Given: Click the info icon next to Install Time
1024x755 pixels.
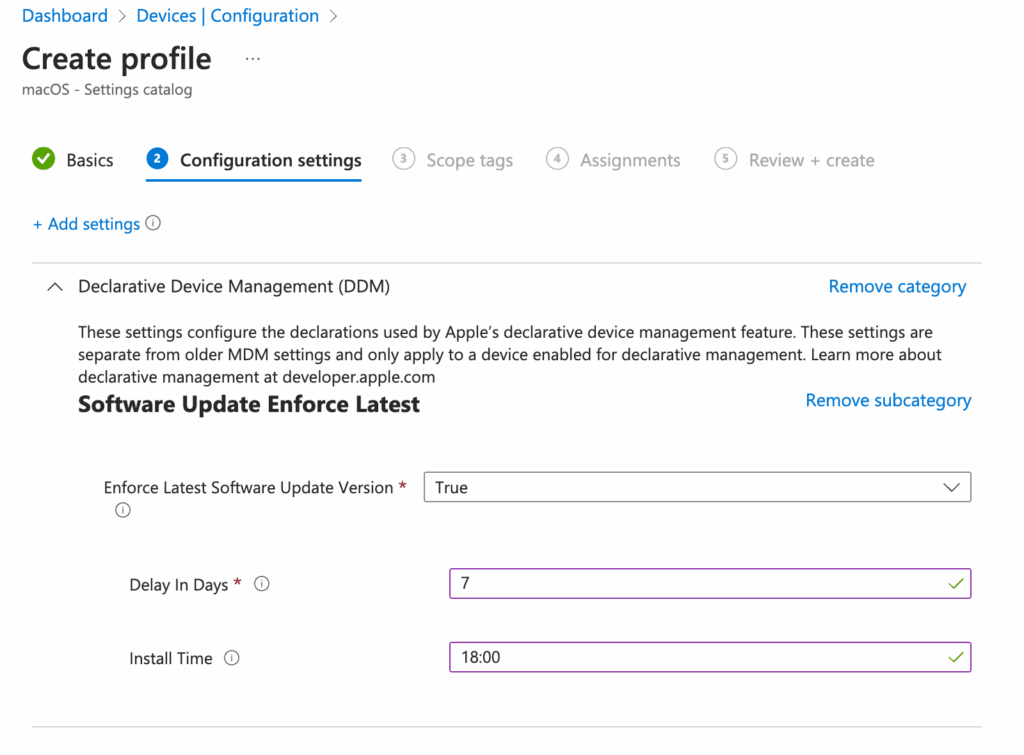Looking at the screenshot, I should coord(231,658).
